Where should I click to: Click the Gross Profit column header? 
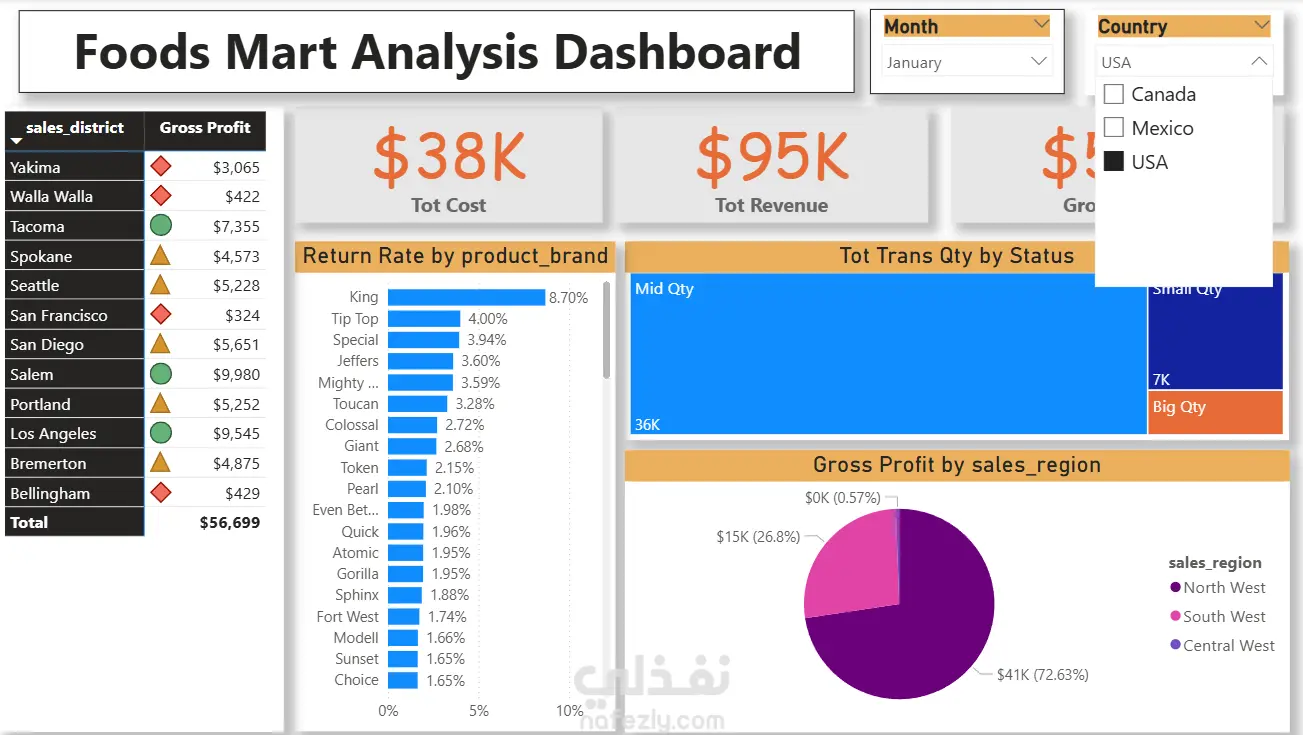pyautogui.click(x=205, y=128)
